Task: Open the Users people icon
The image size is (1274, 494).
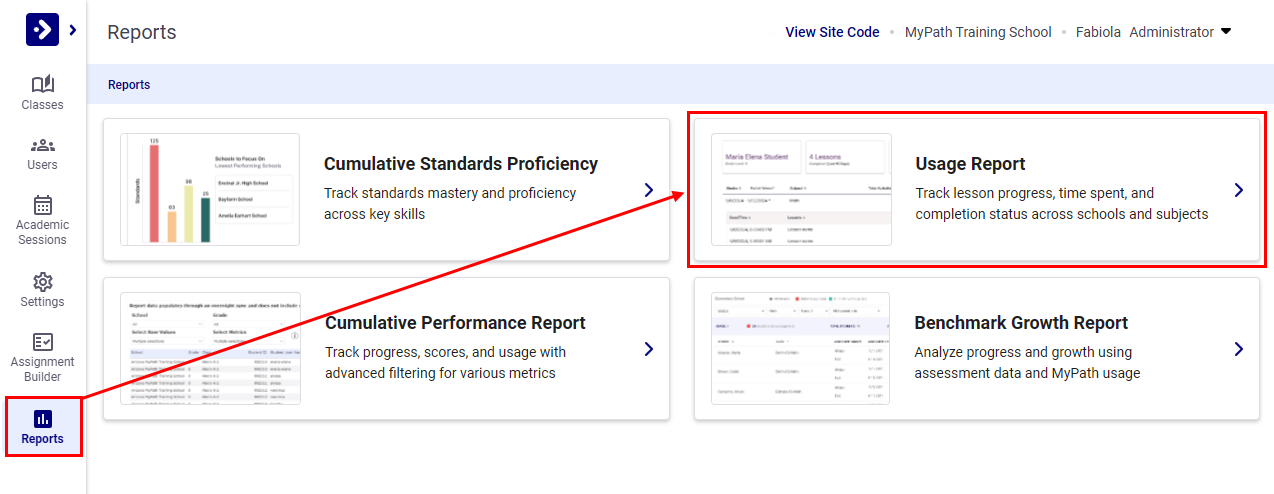Action: point(43,145)
